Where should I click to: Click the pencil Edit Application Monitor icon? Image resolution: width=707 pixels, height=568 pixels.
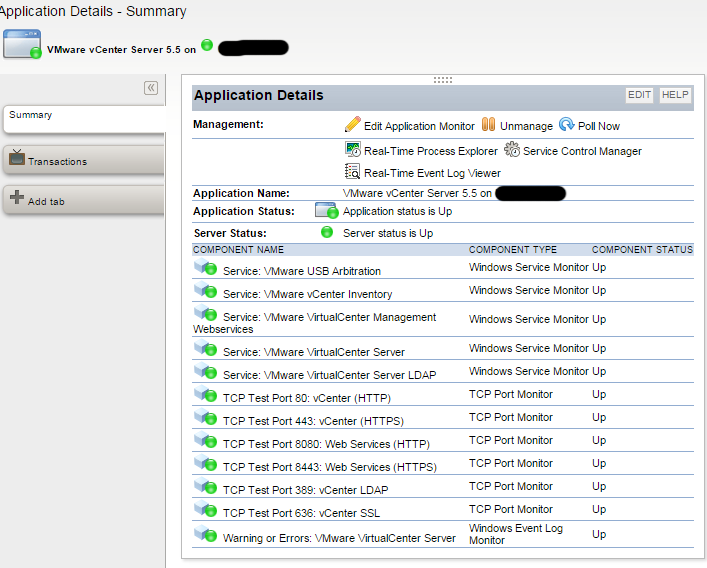point(353,124)
